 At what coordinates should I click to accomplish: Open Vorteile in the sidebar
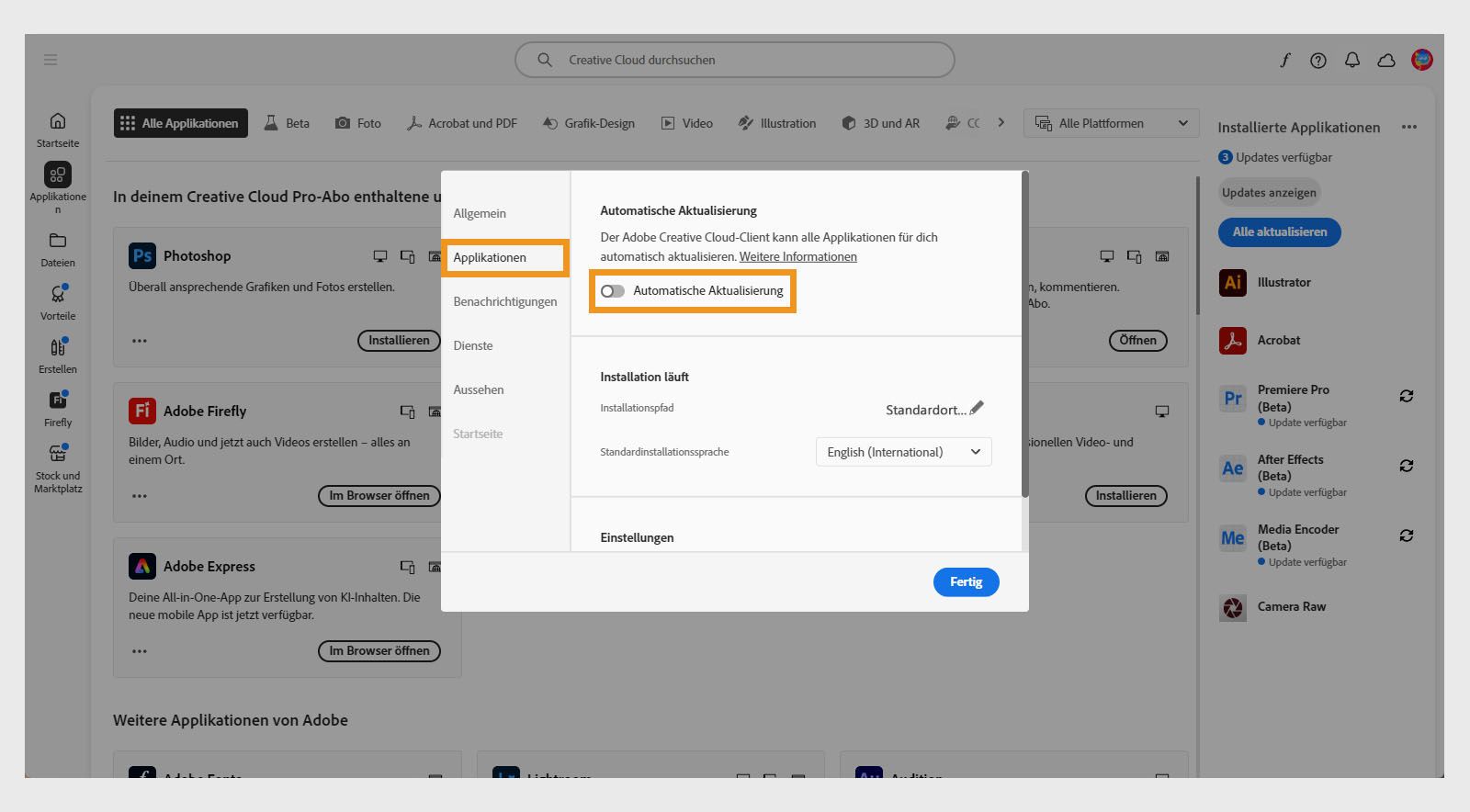58,303
